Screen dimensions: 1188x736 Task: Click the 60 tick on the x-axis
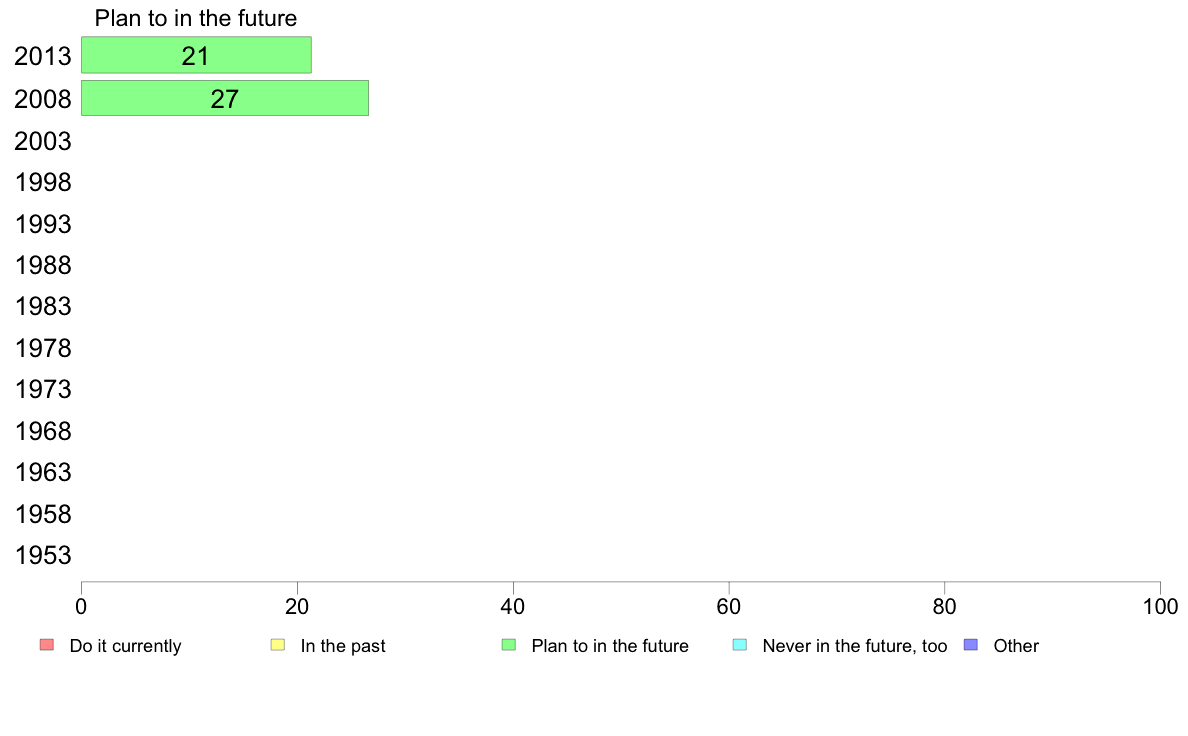pos(729,606)
